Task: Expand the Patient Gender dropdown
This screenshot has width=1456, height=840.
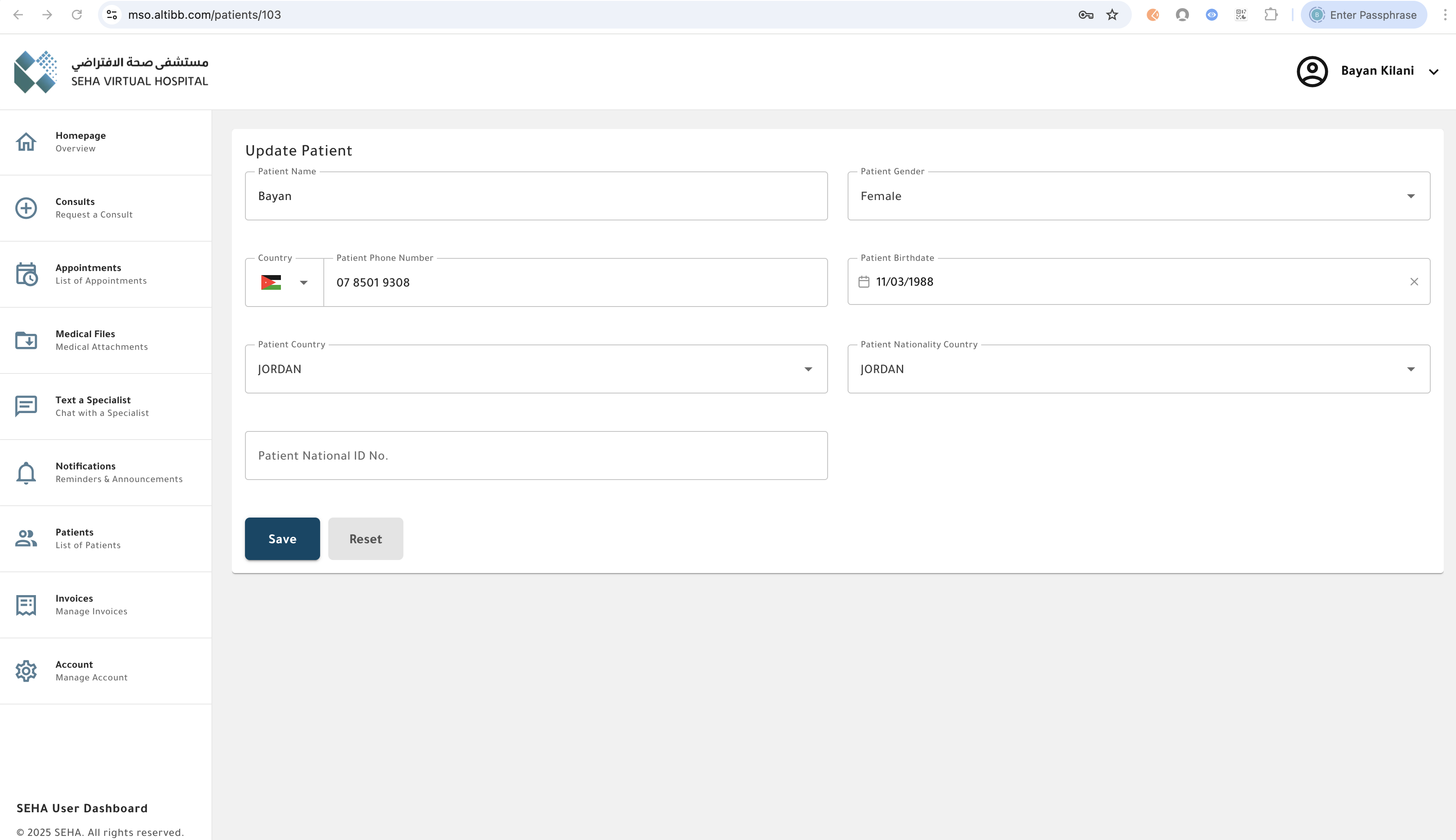Action: (1410, 196)
